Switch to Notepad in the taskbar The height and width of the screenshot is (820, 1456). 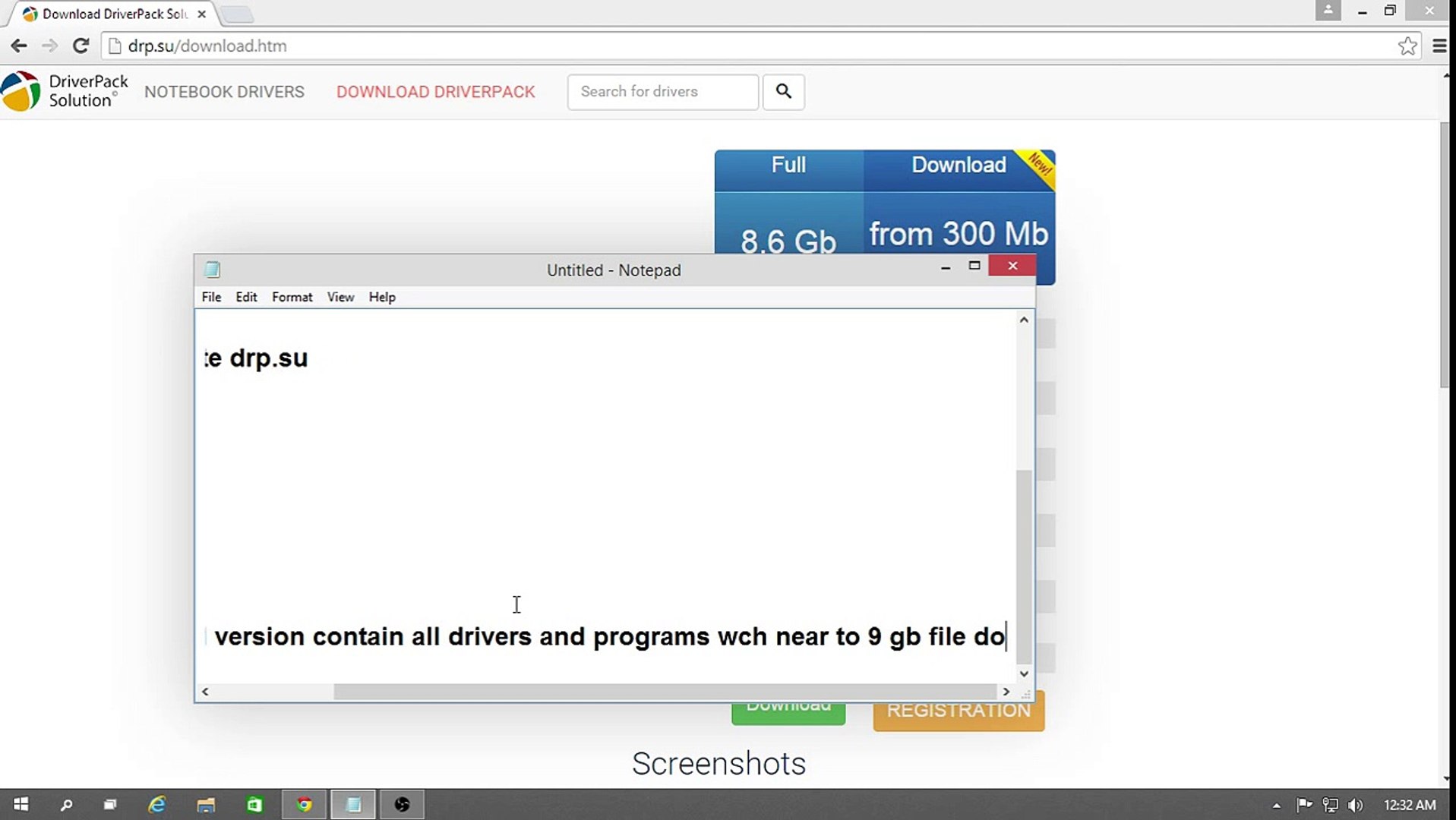[353, 804]
